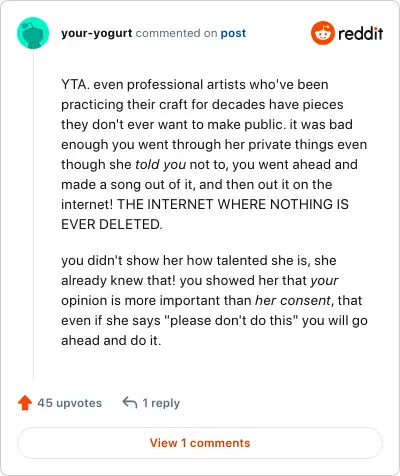The height and width of the screenshot is (476, 400).
Task: Click the paragraph starting 'you didn't show'
Action: 214,300
